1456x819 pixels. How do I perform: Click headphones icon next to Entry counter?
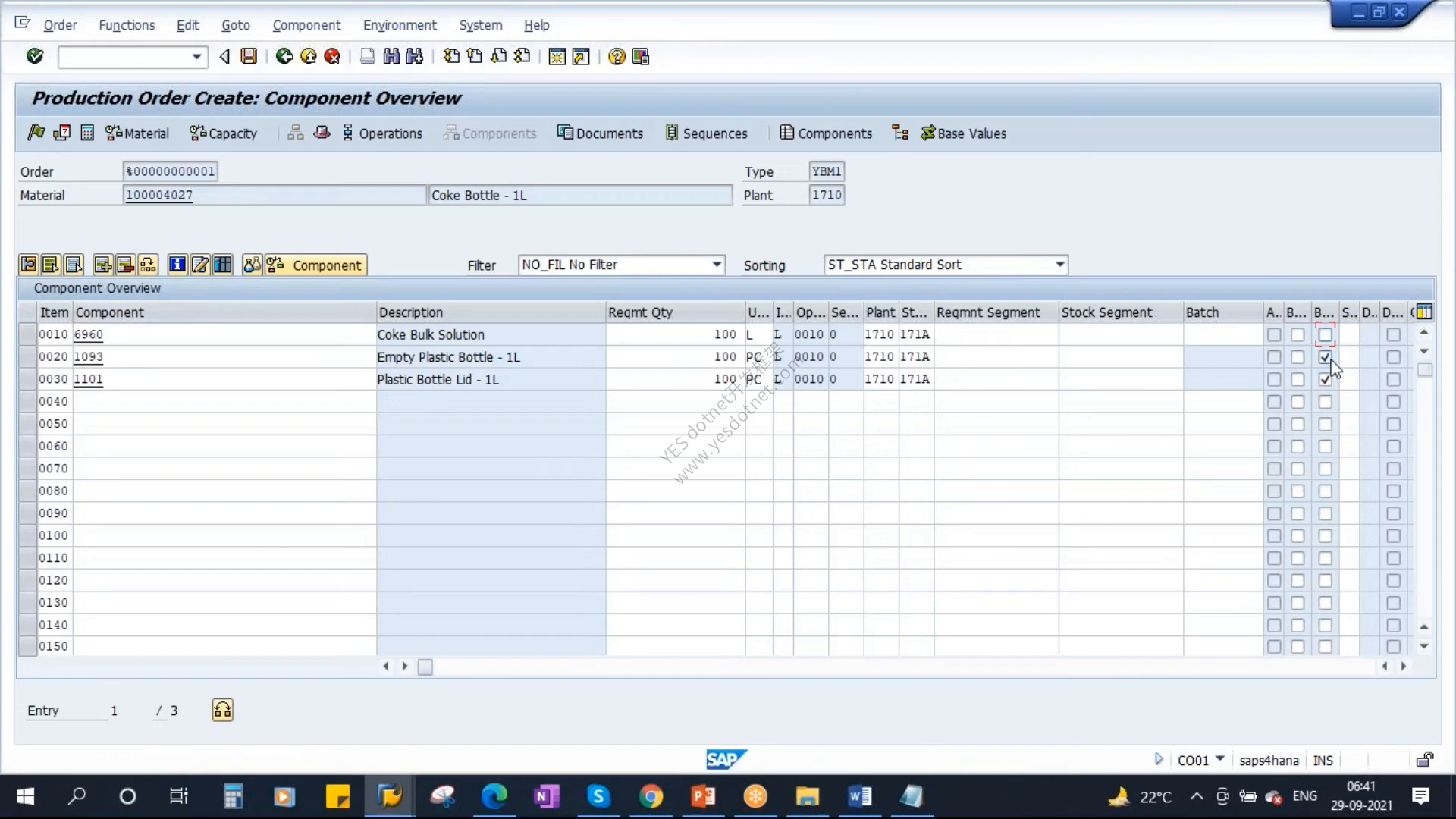click(x=222, y=711)
